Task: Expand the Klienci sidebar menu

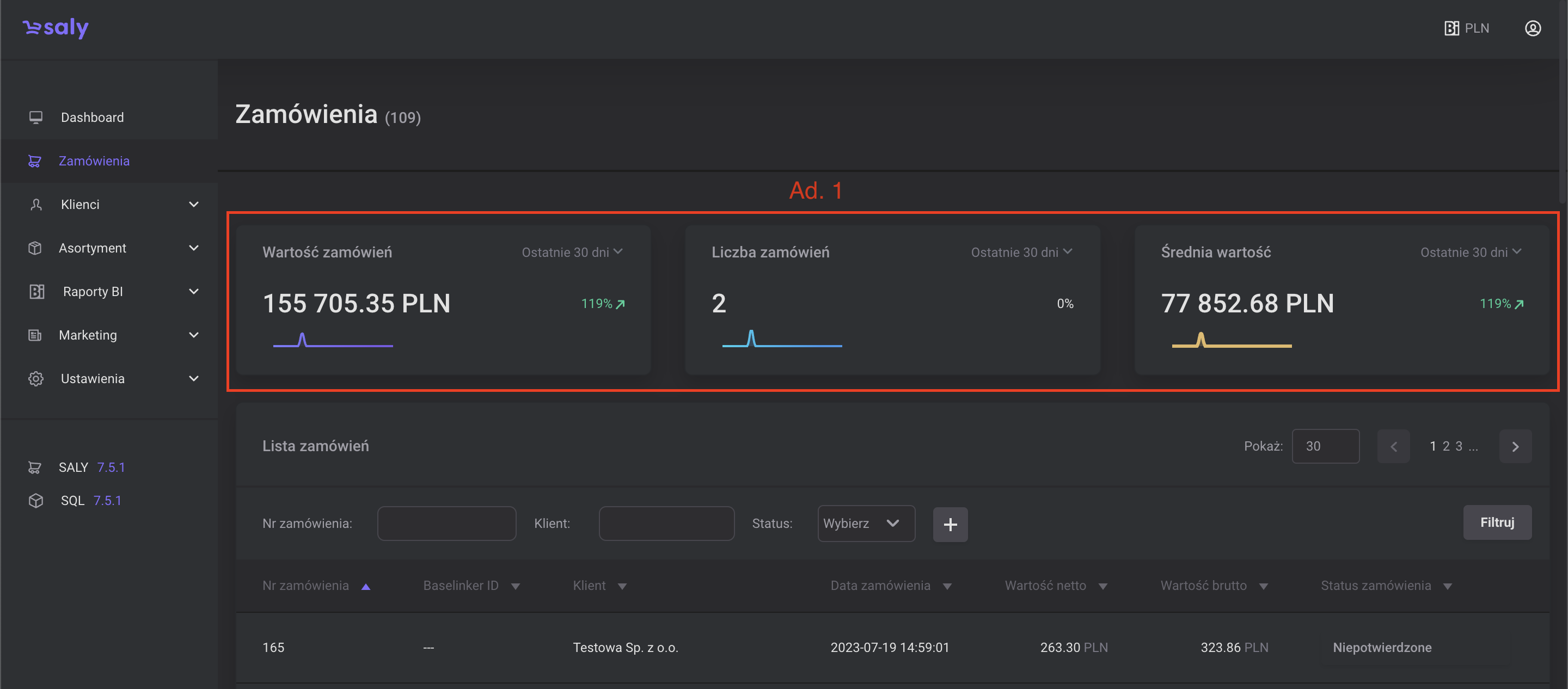Action: pyautogui.click(x=194, y=205)
